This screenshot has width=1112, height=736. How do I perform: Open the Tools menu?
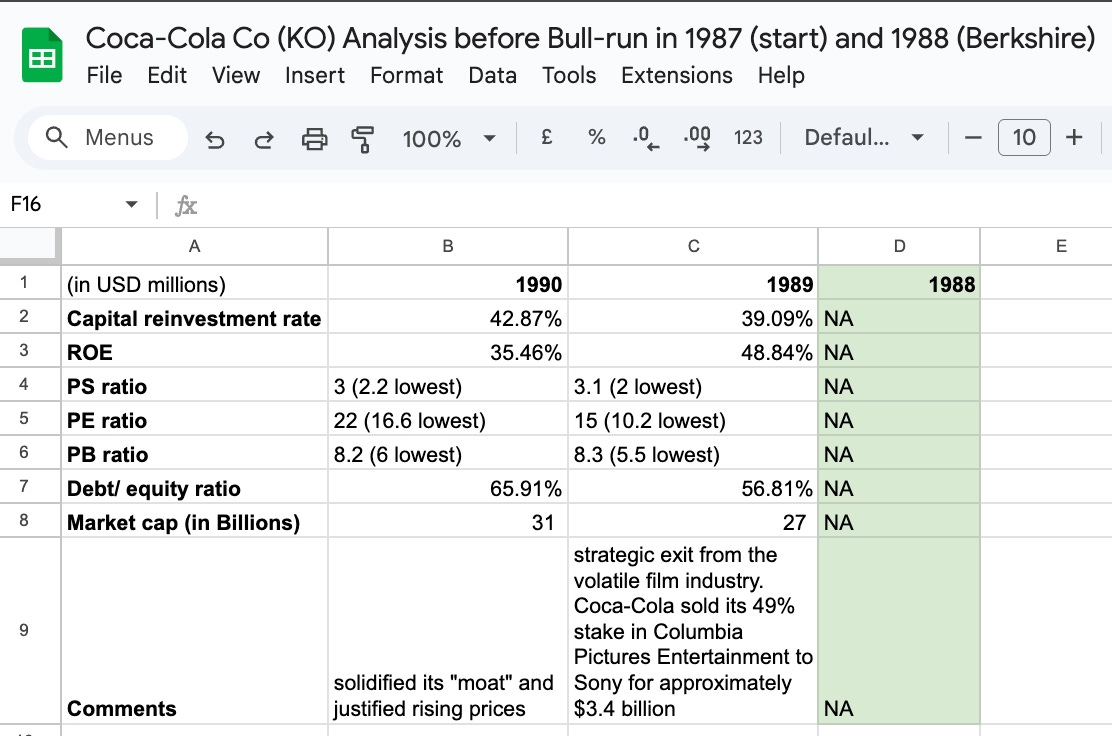pyautogui.click(x=569, y=75)
